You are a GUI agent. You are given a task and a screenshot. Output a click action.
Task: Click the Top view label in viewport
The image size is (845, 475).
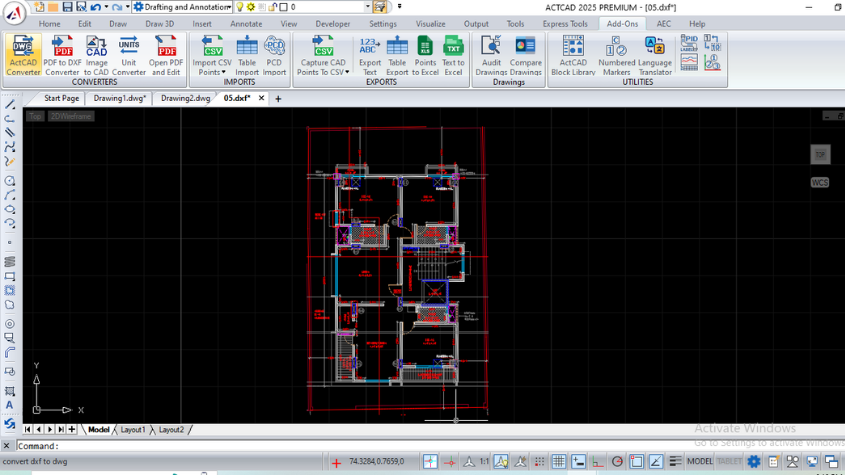[35, 116]
